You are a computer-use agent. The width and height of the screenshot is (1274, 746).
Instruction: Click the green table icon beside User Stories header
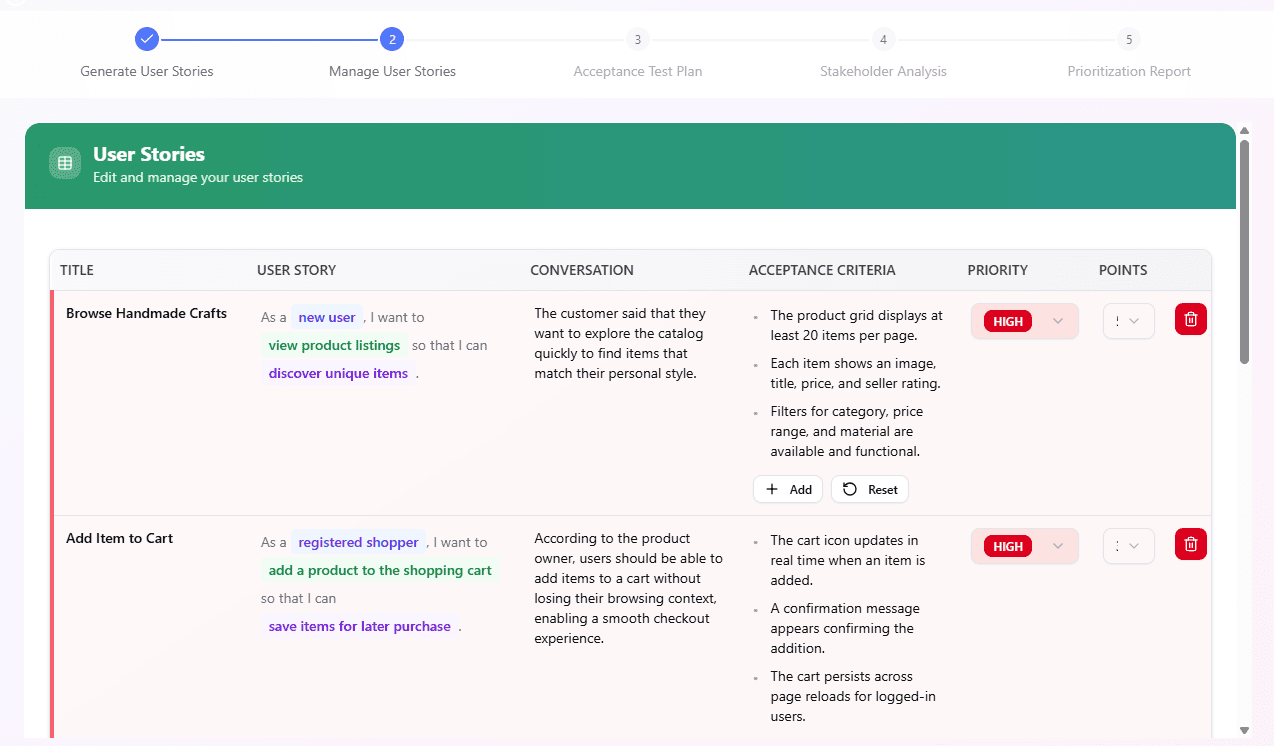pos(64,162)
